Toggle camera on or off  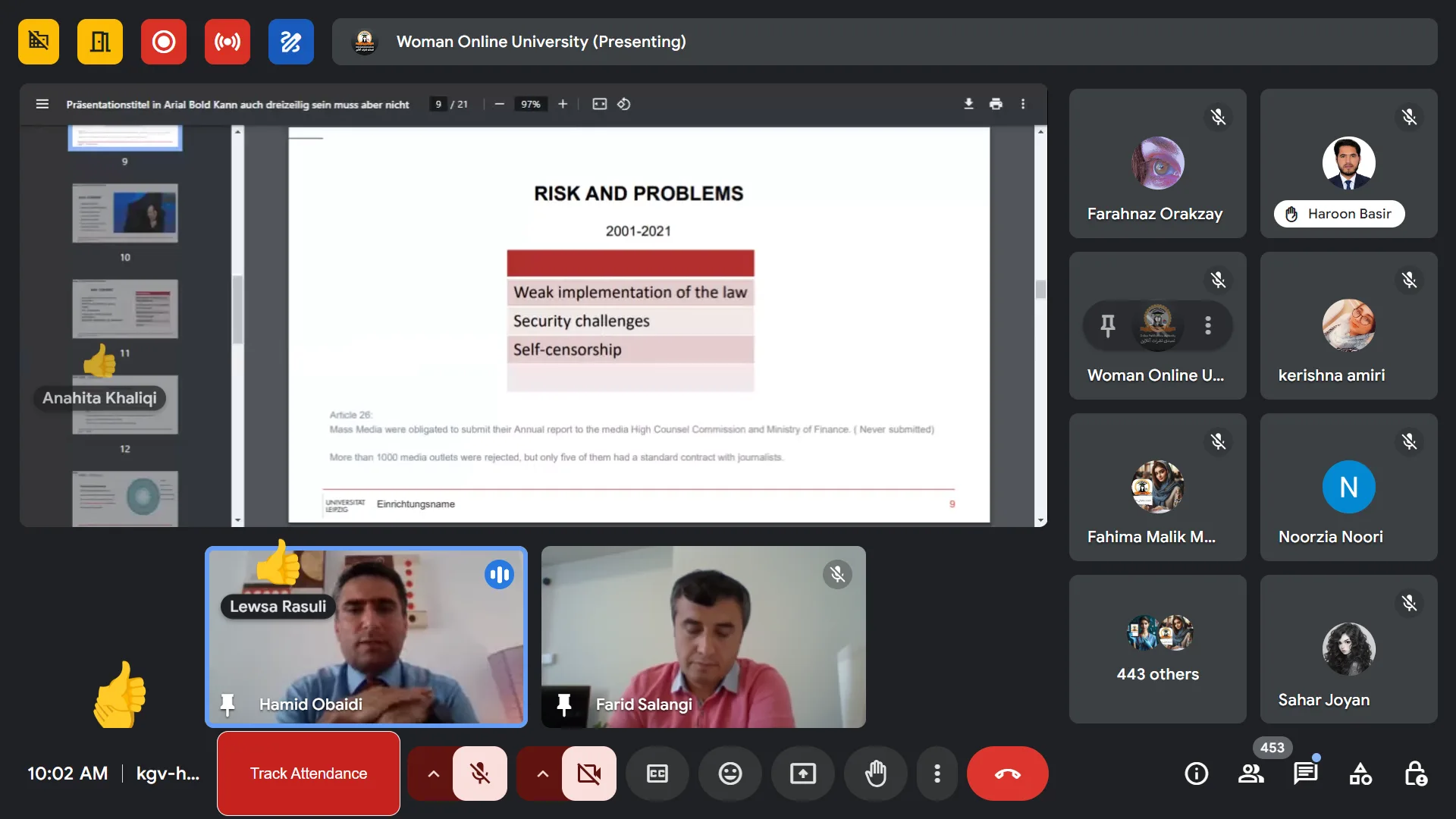(x=588, y=773)
